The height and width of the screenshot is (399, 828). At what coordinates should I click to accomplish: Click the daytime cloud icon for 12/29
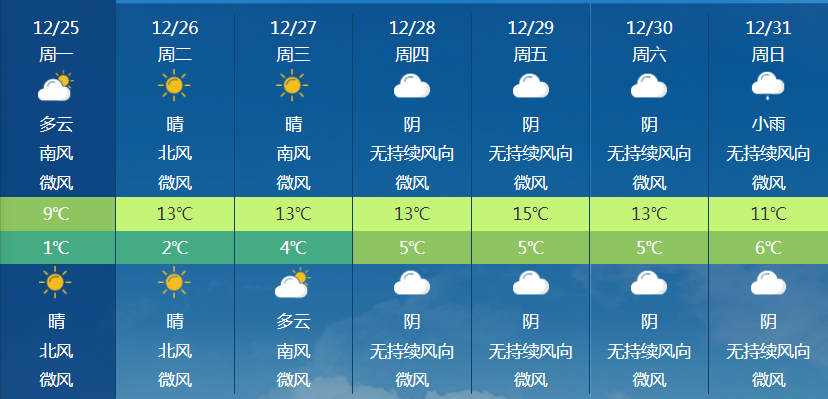point(531,86)
